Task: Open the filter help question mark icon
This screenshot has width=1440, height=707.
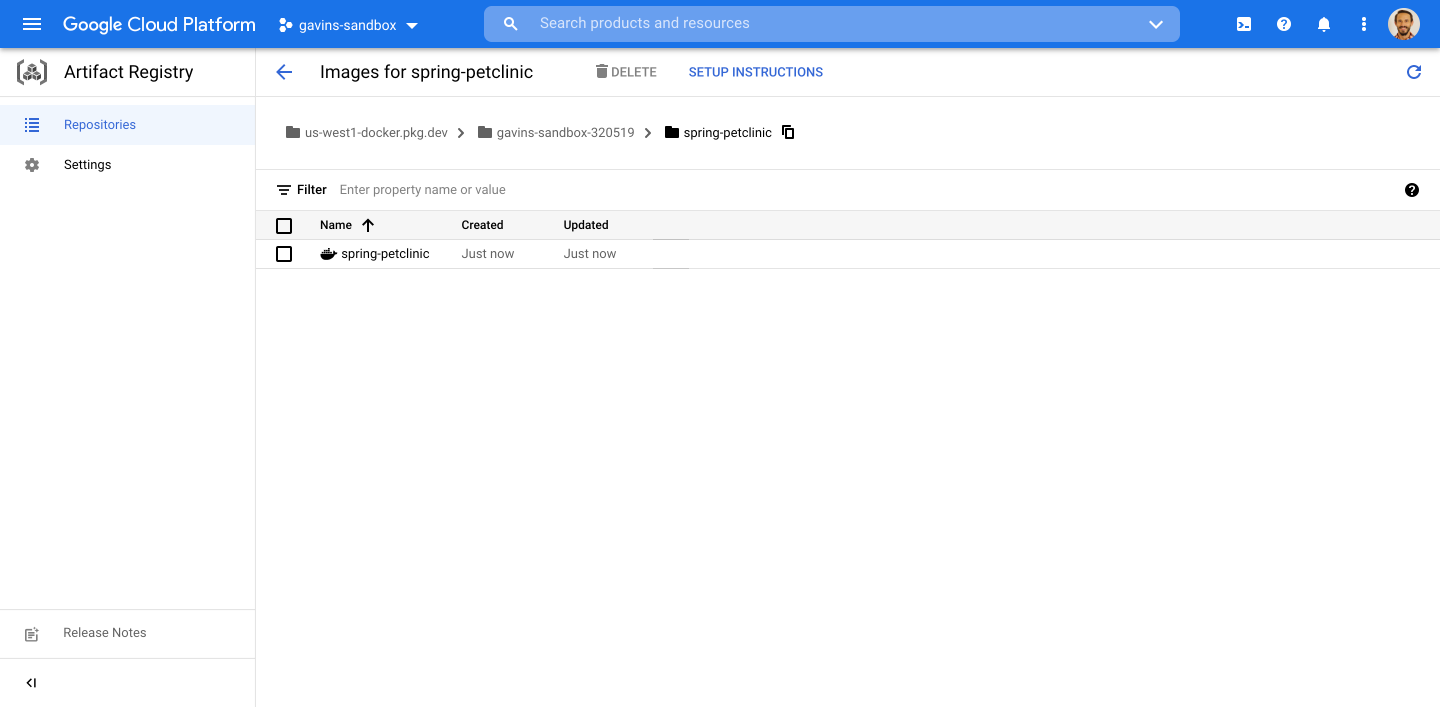Action: click(1411, 189)
